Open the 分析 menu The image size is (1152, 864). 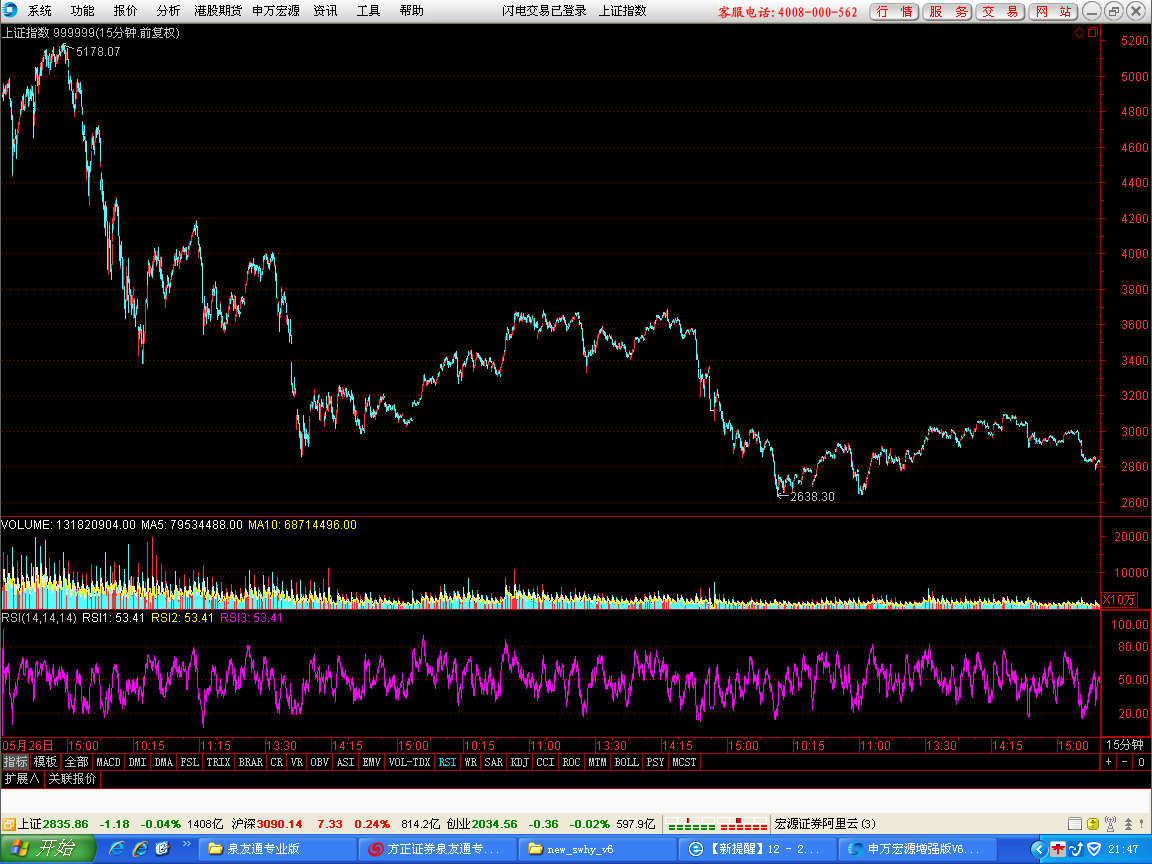tap(168, 10)
